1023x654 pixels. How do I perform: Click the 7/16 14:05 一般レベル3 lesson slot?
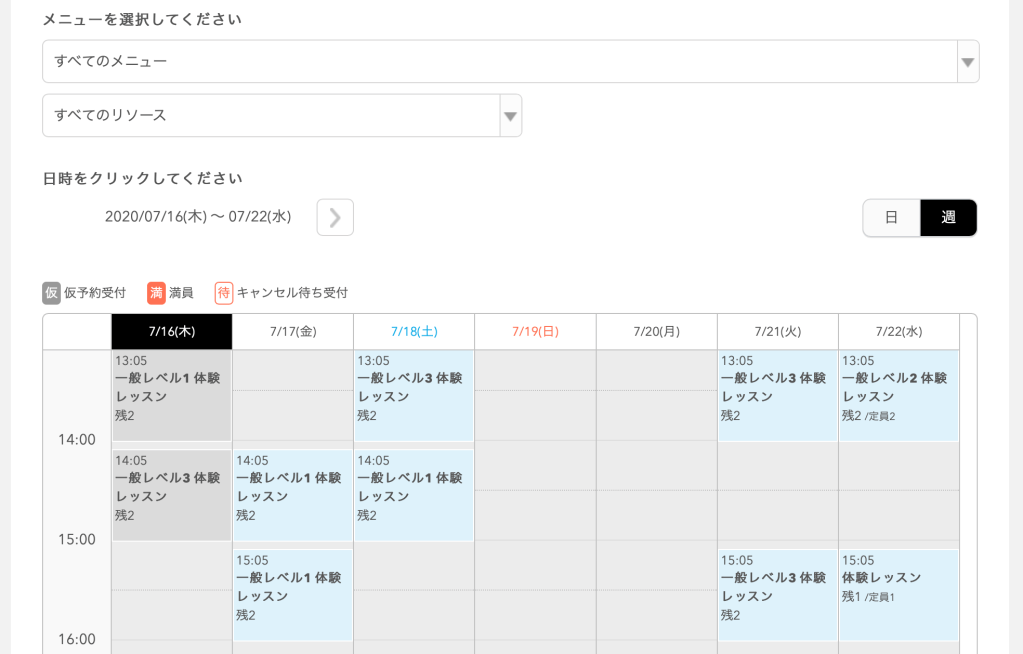coord(172,495)
